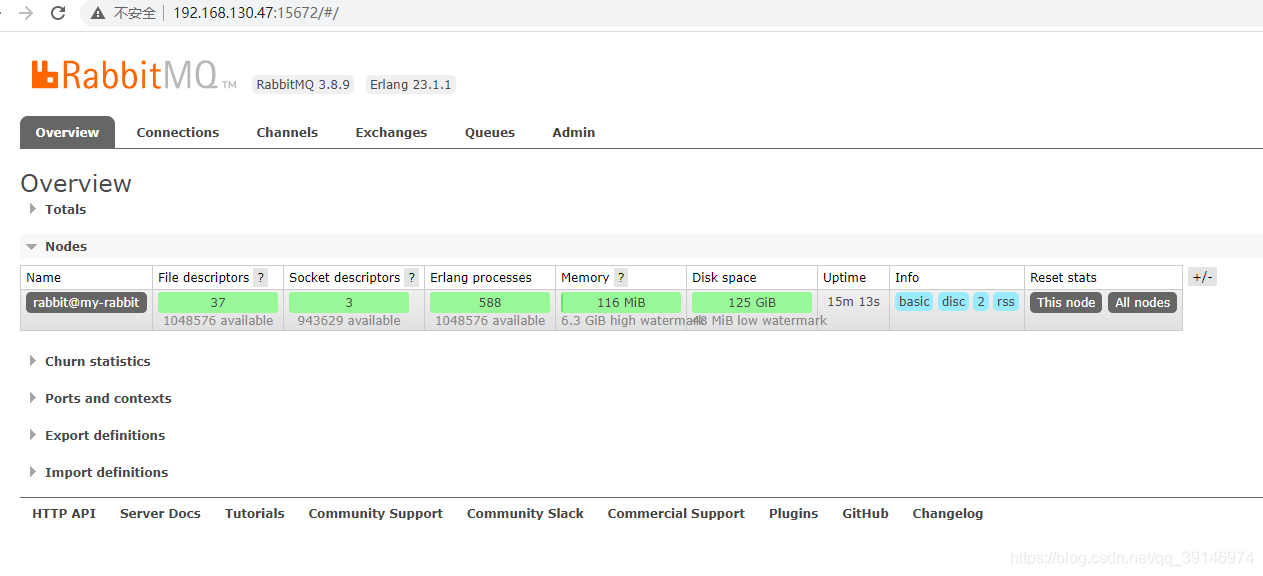
Task: Open the Channels tab
Action: tap(287, 132)
